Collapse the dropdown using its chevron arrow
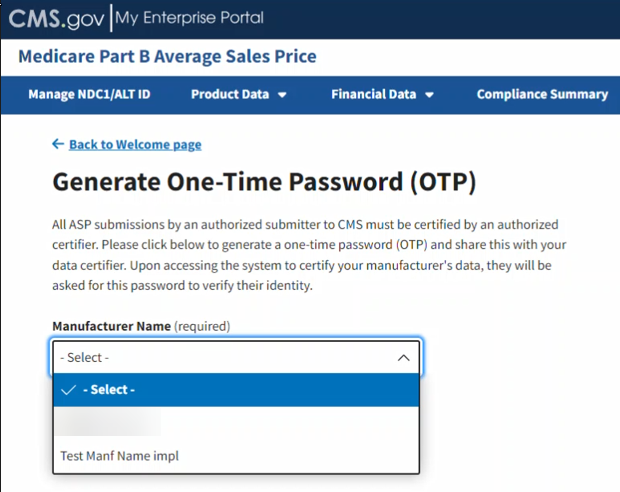 coord(404,357)
